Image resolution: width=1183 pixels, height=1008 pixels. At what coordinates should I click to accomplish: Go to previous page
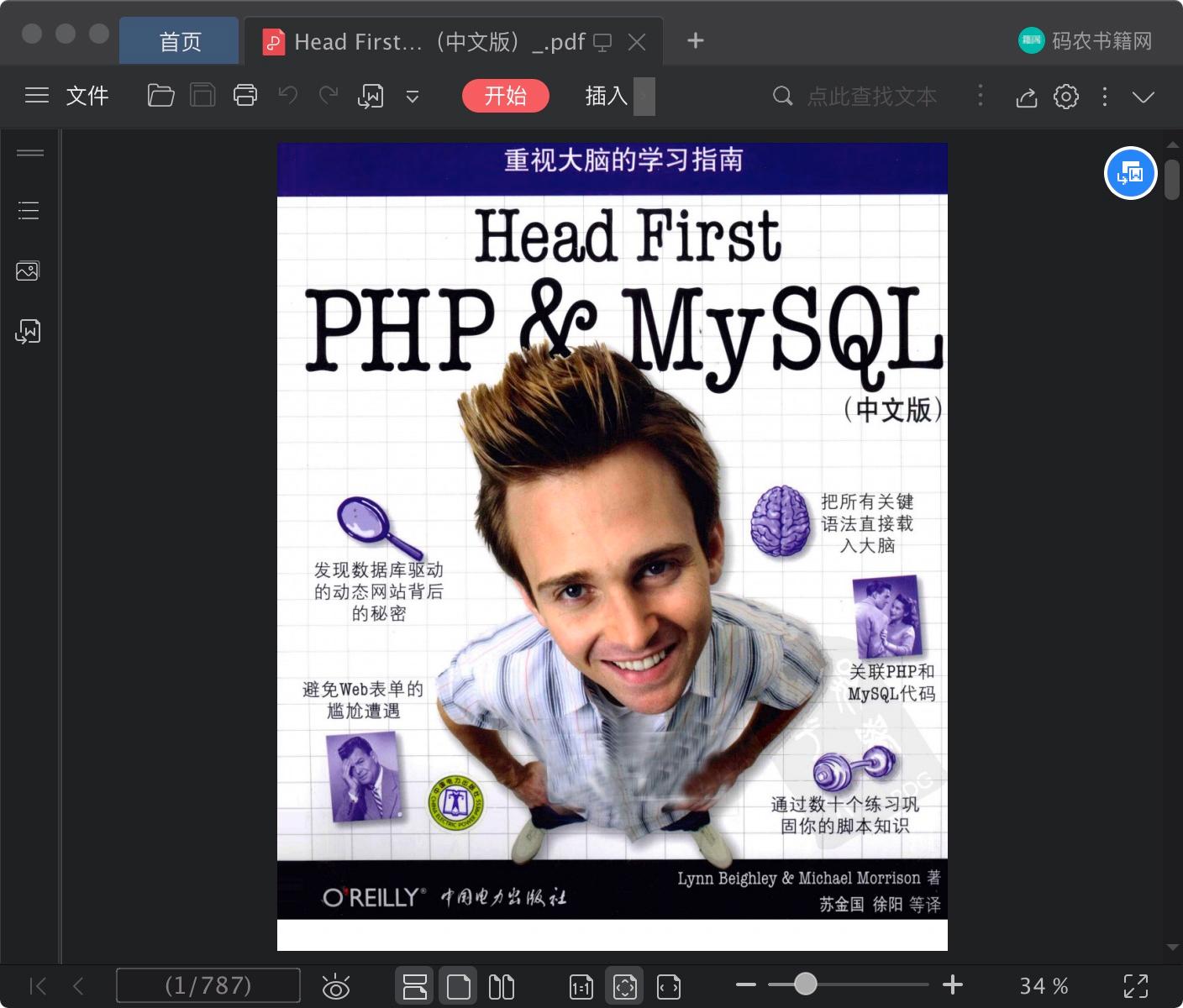pyautogui.click(x=78, y=985)
